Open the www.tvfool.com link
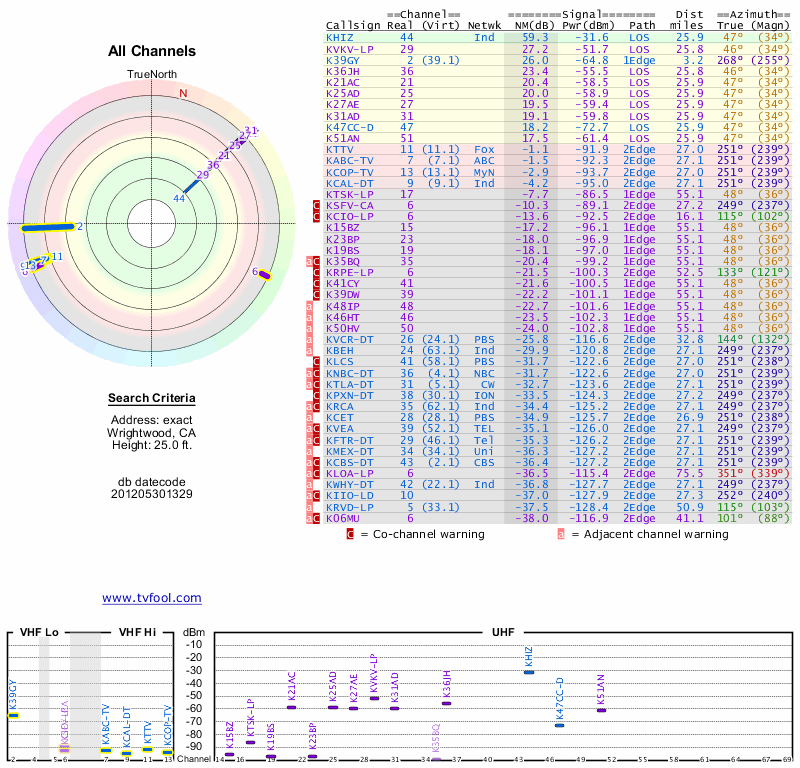The height and width of the screenshot is (768, 800). (x=151, y=598)
